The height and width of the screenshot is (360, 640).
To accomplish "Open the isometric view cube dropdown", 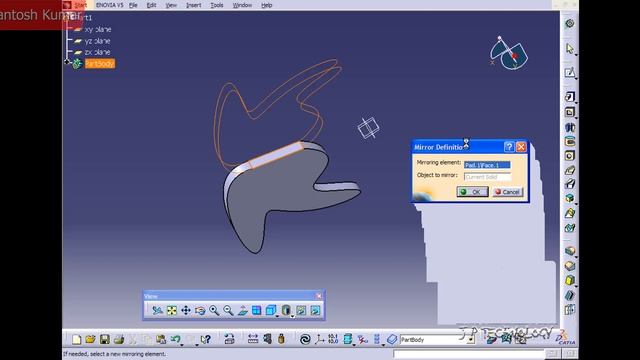I will point(278,316).
